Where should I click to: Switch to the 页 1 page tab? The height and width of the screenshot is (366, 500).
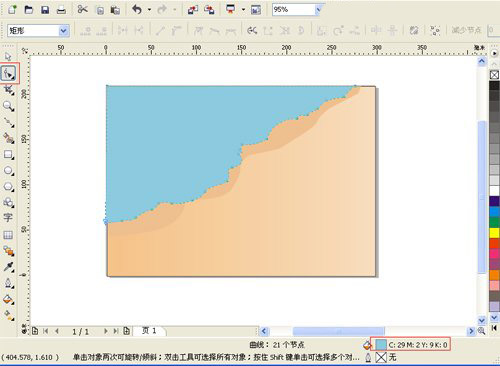click(x=149, y=331)
